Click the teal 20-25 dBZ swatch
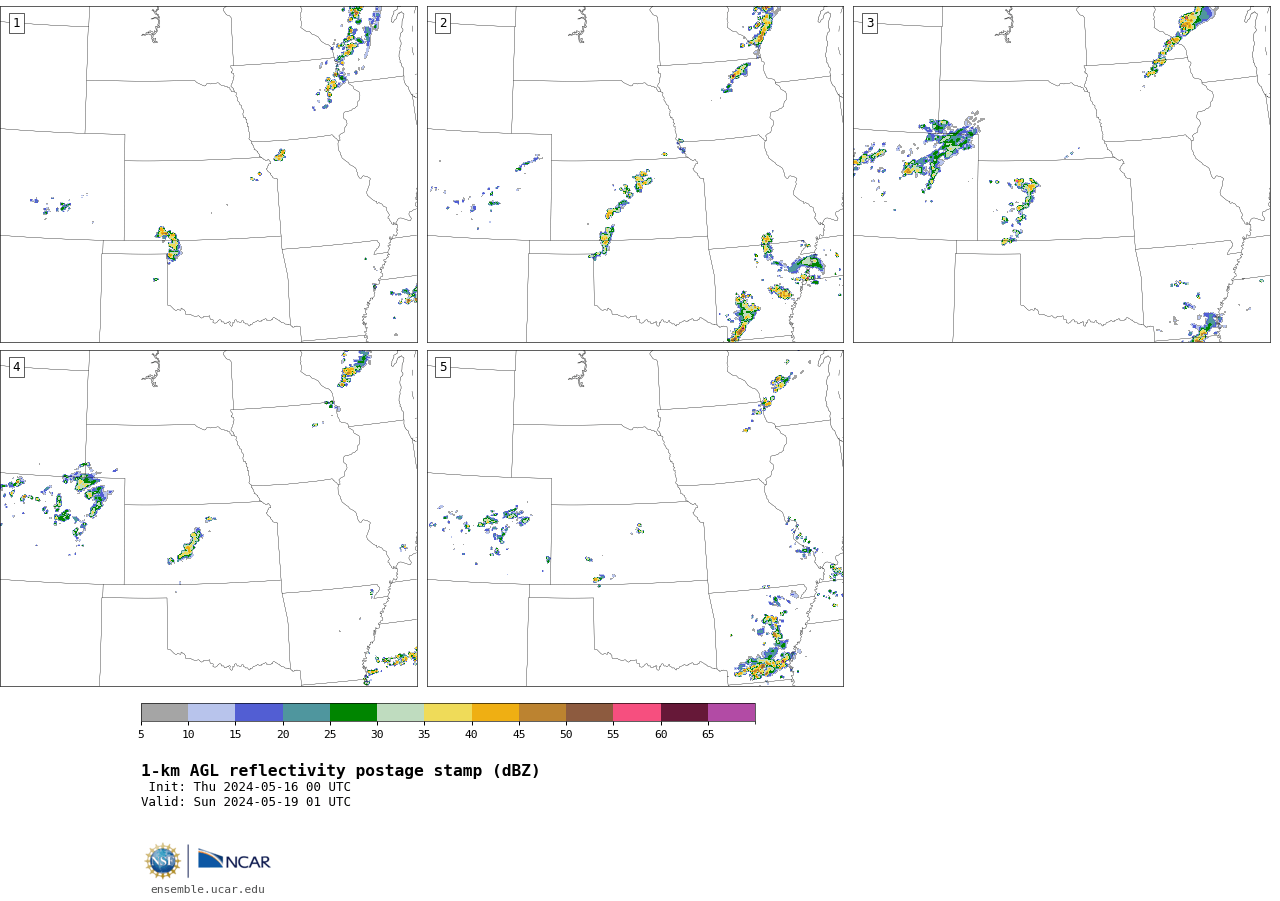The image size is (1280, 901). pyautogui.click(x=306, y=713)
